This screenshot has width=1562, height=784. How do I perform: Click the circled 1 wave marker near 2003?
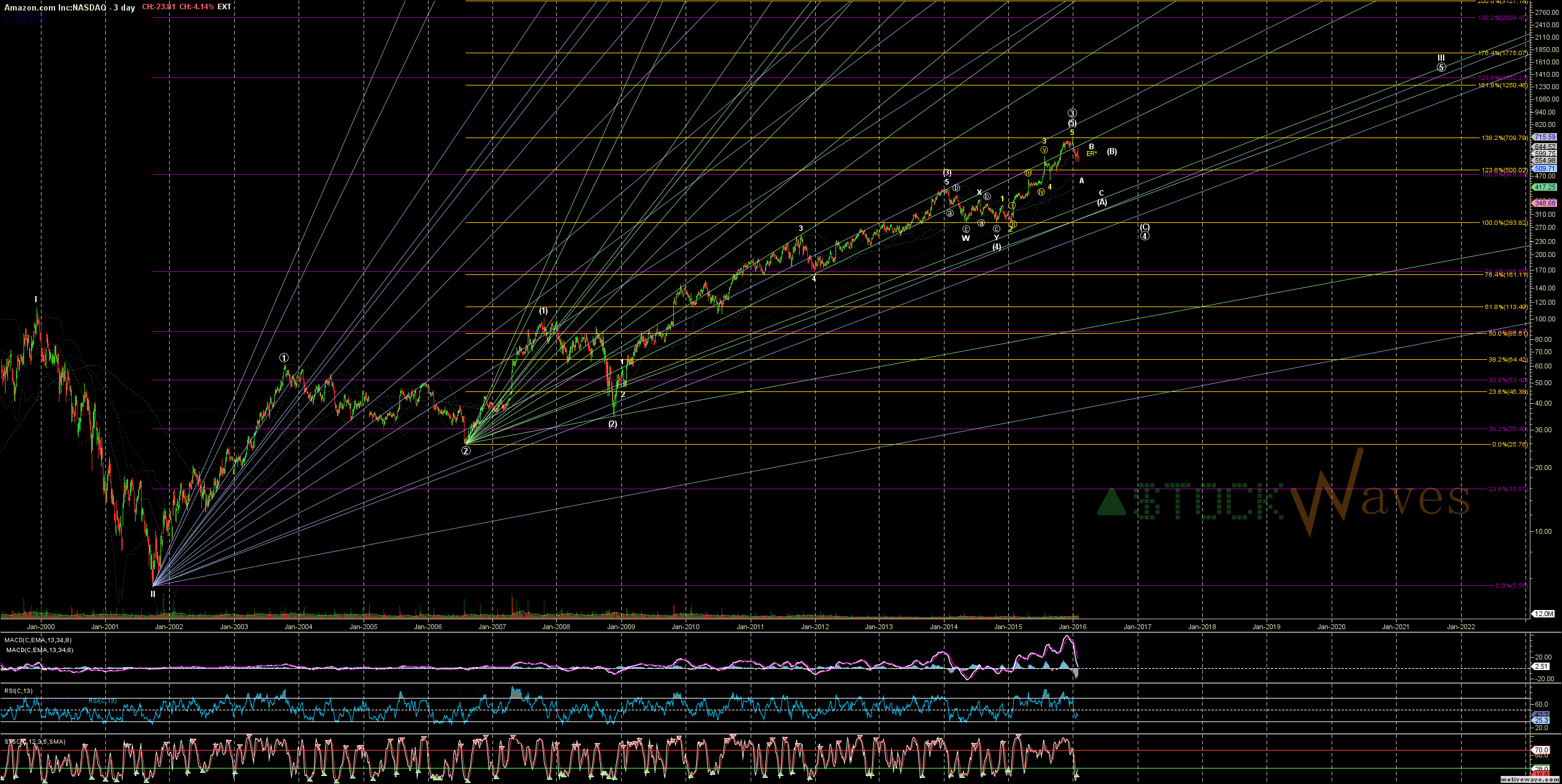[x=284, y=358]
